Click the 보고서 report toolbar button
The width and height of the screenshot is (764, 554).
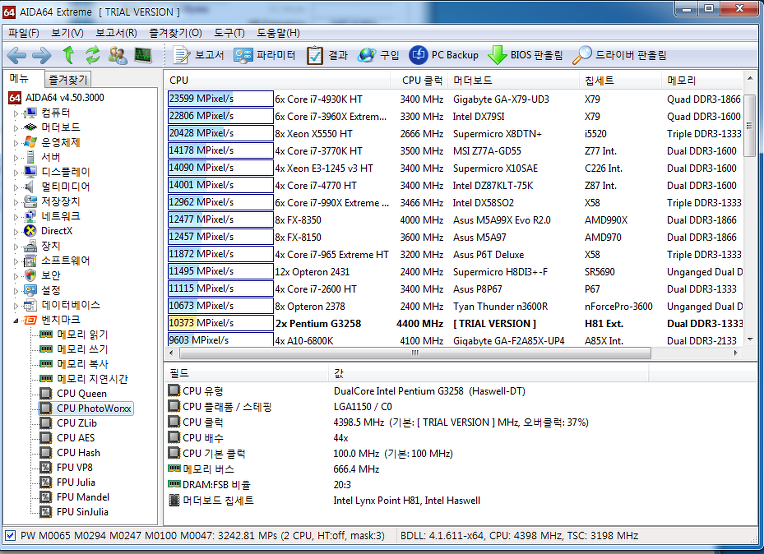[x=199, y=55]
